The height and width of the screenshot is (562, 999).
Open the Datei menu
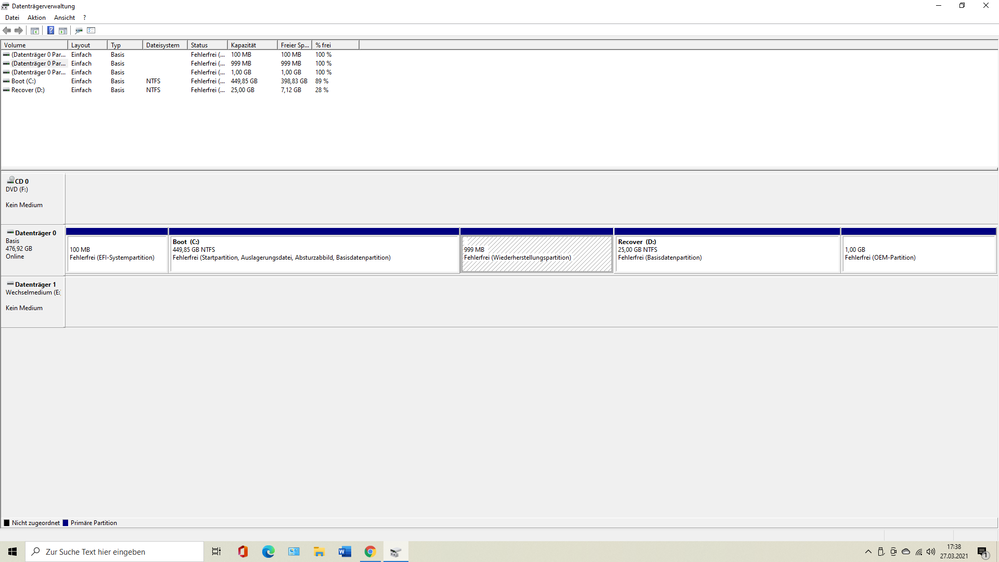(12, 18)
